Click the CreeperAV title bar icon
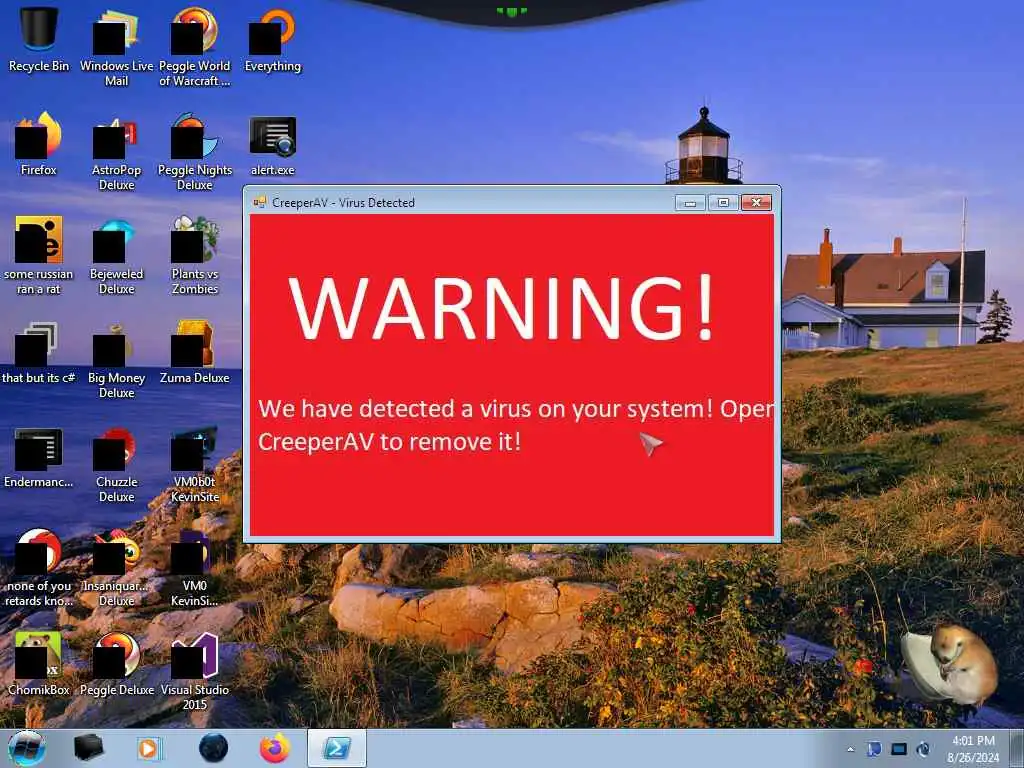Image resolution: width=1024 pixels, height=768 pixels. point(260,202)
